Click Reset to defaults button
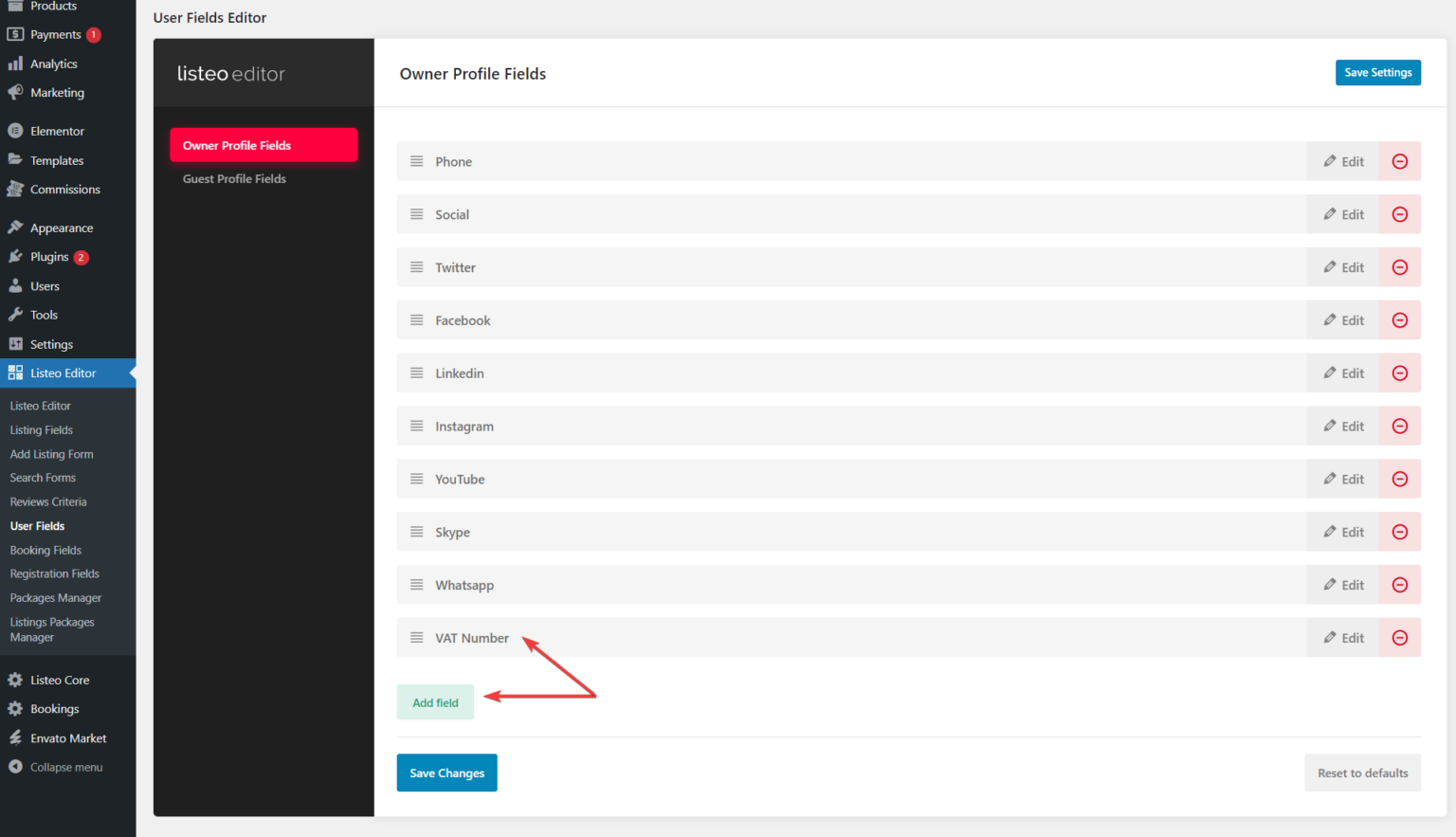The height and width of the screenshot is (837, 1456). coord(1362,773)
